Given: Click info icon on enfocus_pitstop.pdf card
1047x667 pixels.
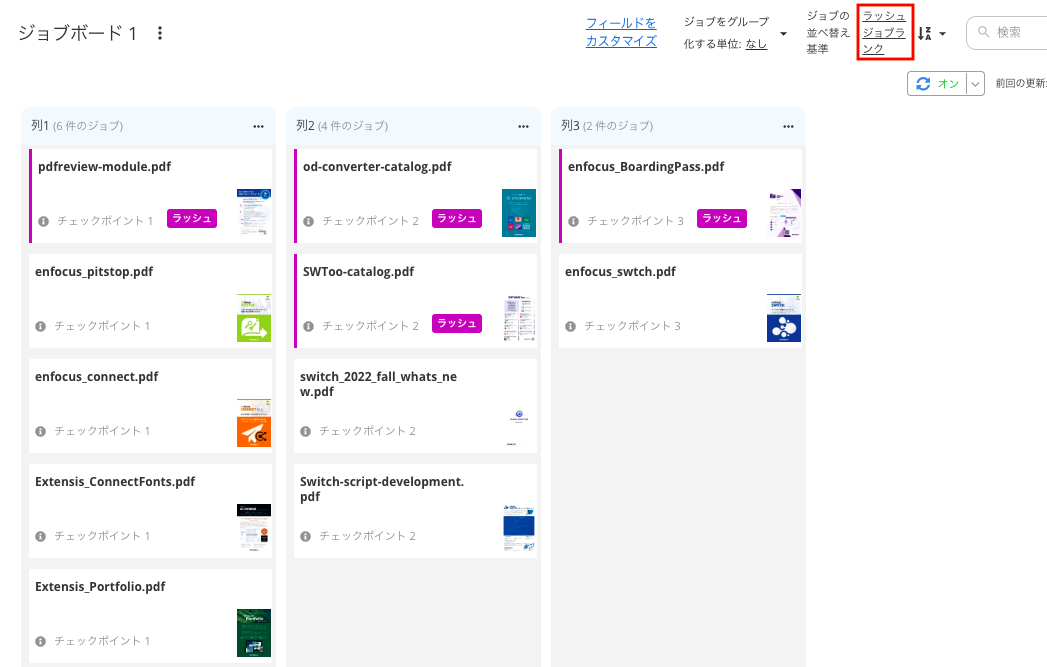Looking at the screenshot, I should point(41,326).
